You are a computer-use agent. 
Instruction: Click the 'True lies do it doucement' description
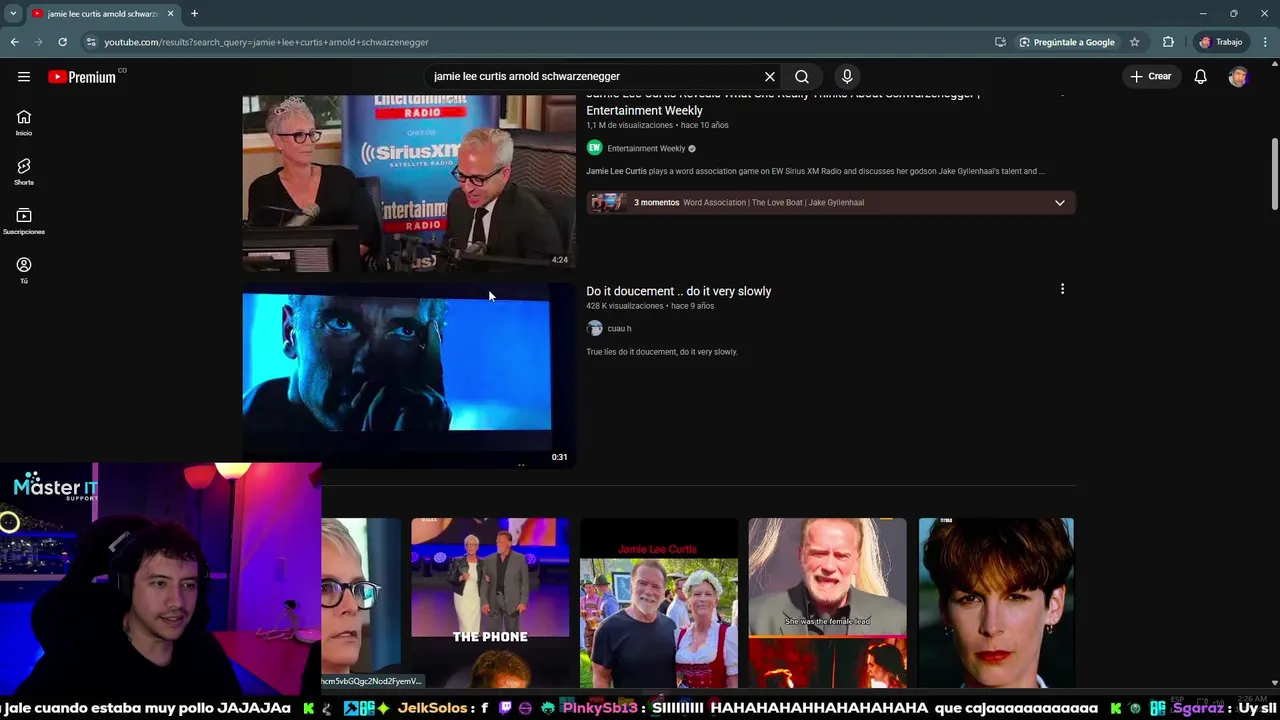pyautogui.click(x=661, y=352)
